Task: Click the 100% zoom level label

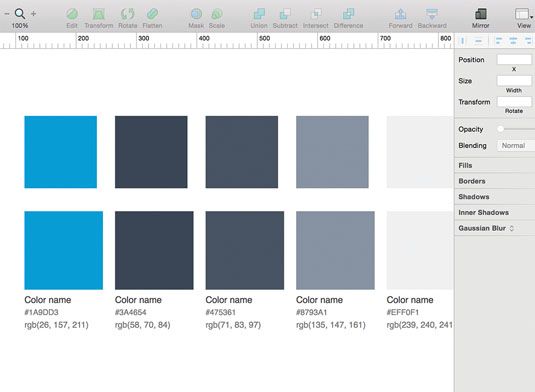Action: click(x=20, y=26)
